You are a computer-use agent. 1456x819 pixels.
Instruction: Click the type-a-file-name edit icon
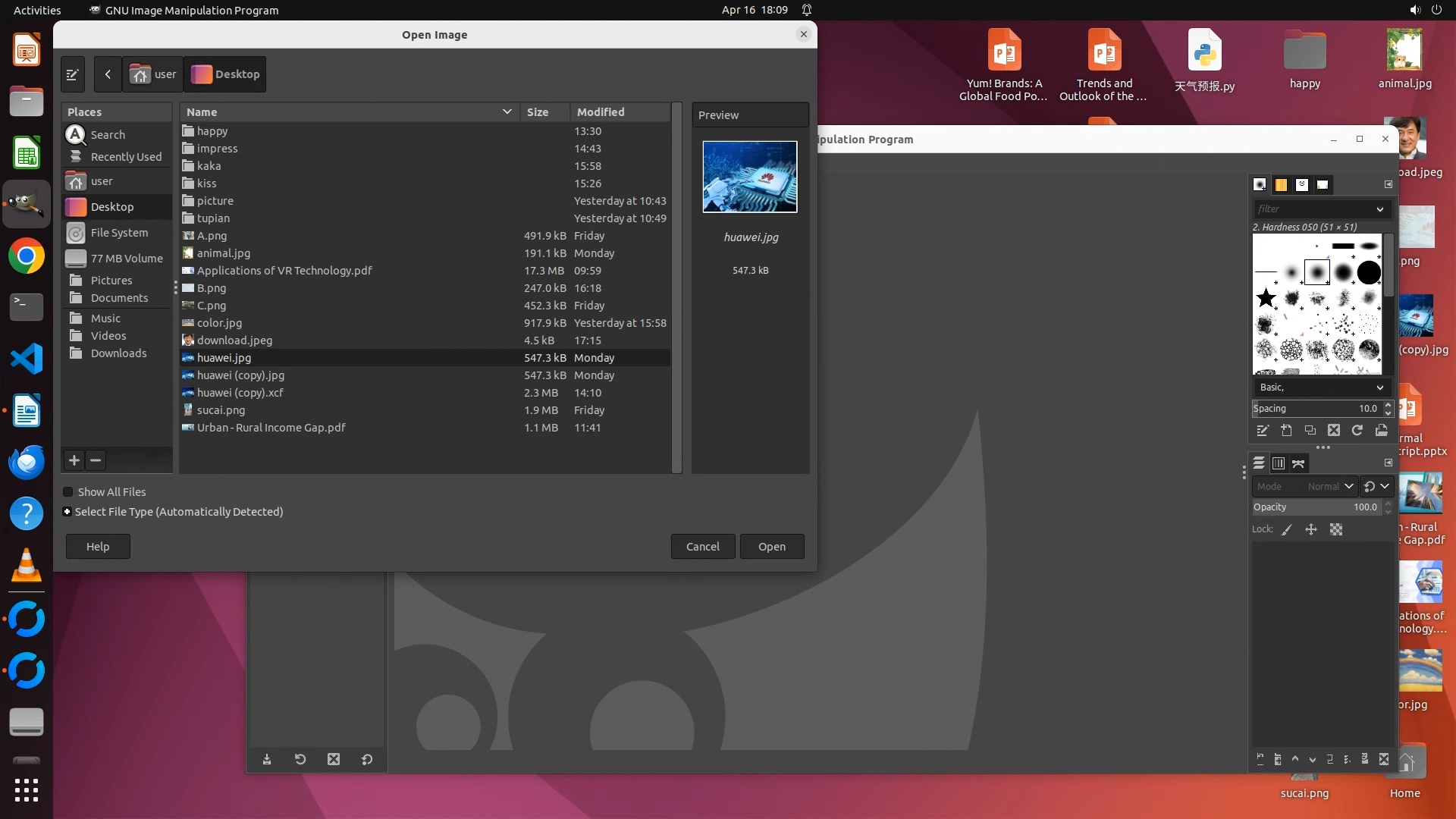point(73,74)
